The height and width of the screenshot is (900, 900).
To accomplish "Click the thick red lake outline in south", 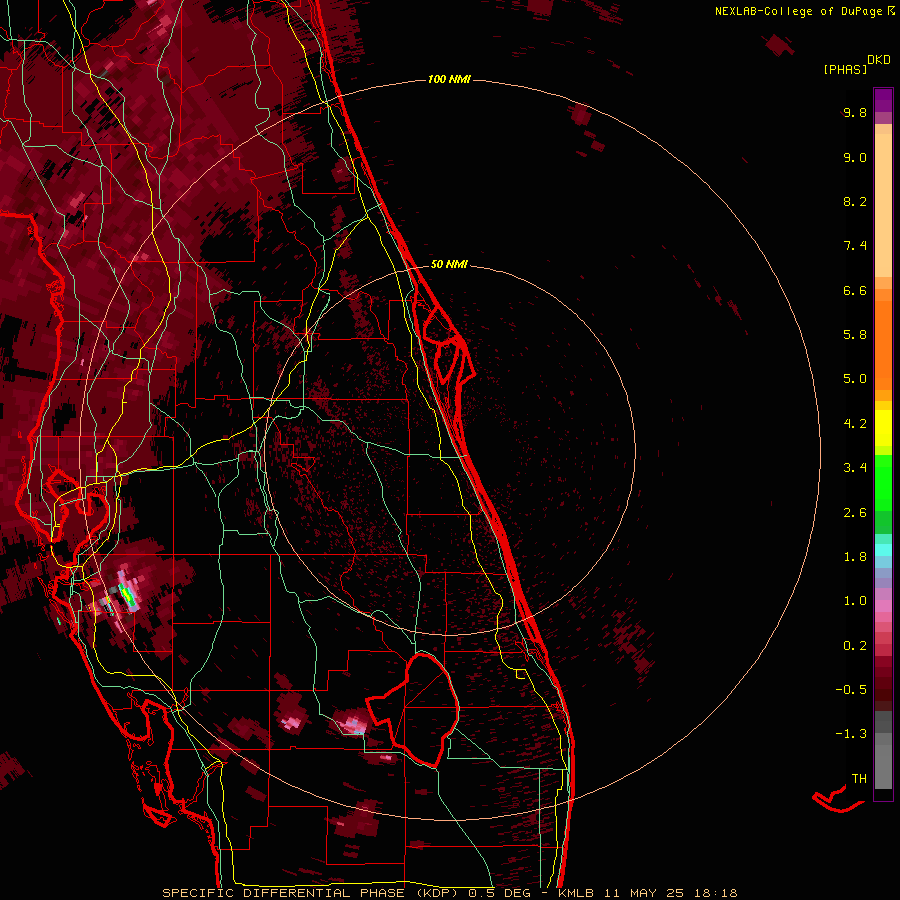I will tap(413, 710).
